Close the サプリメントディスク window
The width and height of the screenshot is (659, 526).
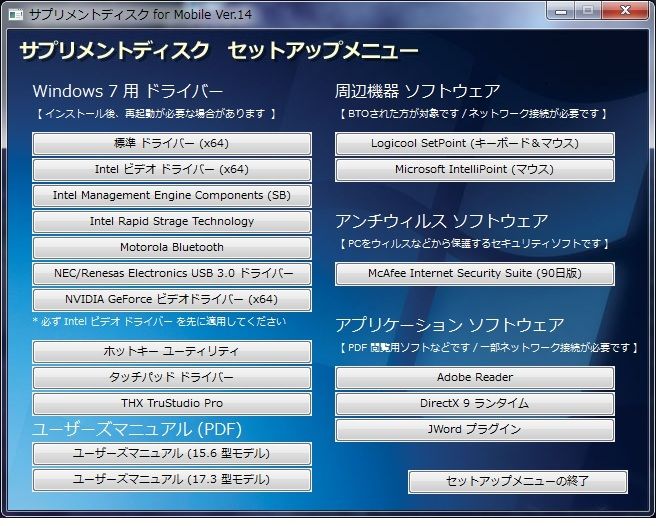coord(625,11)
